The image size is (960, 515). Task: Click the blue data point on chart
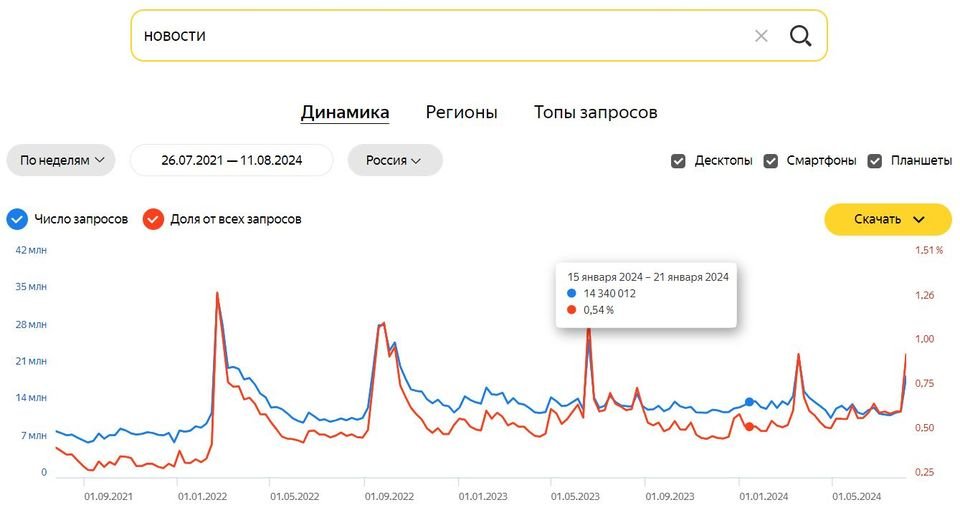coord(749,402)
